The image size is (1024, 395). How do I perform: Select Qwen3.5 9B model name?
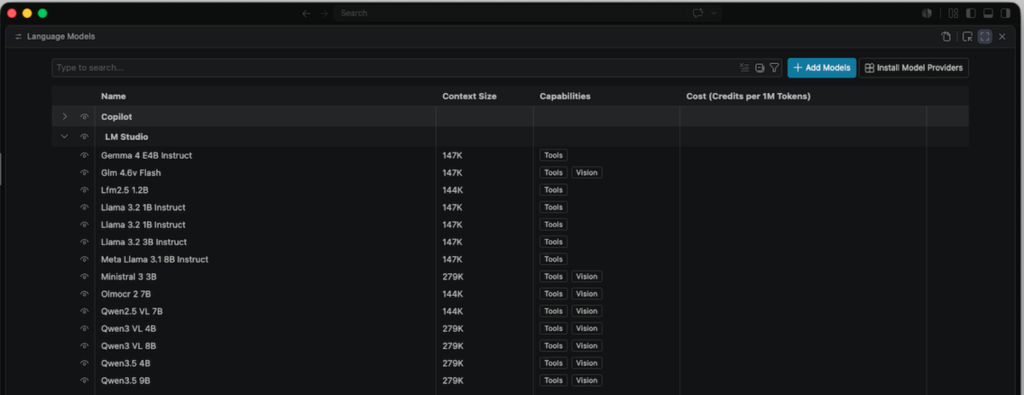126,380
